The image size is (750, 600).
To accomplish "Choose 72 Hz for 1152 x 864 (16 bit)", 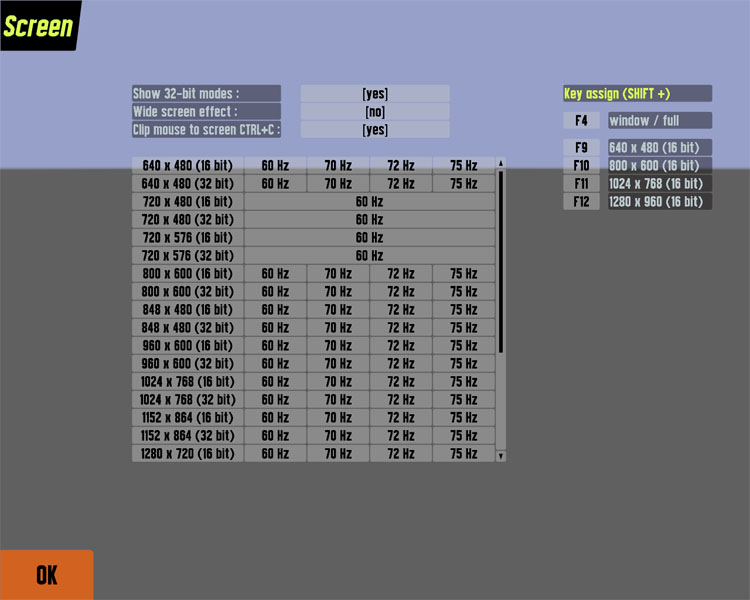I will (401, 418).
